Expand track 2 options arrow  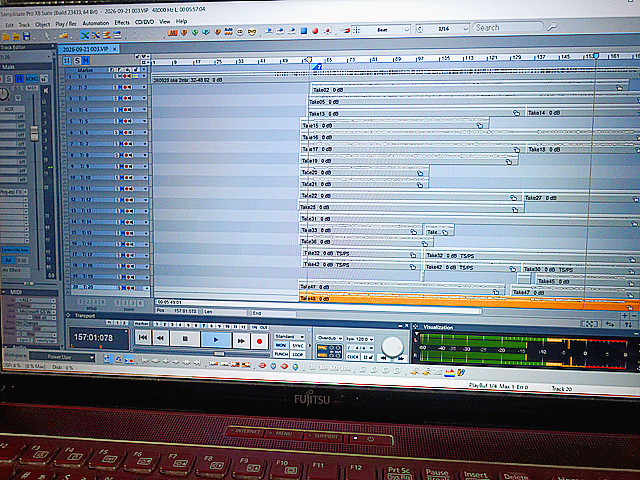point(144,87)
